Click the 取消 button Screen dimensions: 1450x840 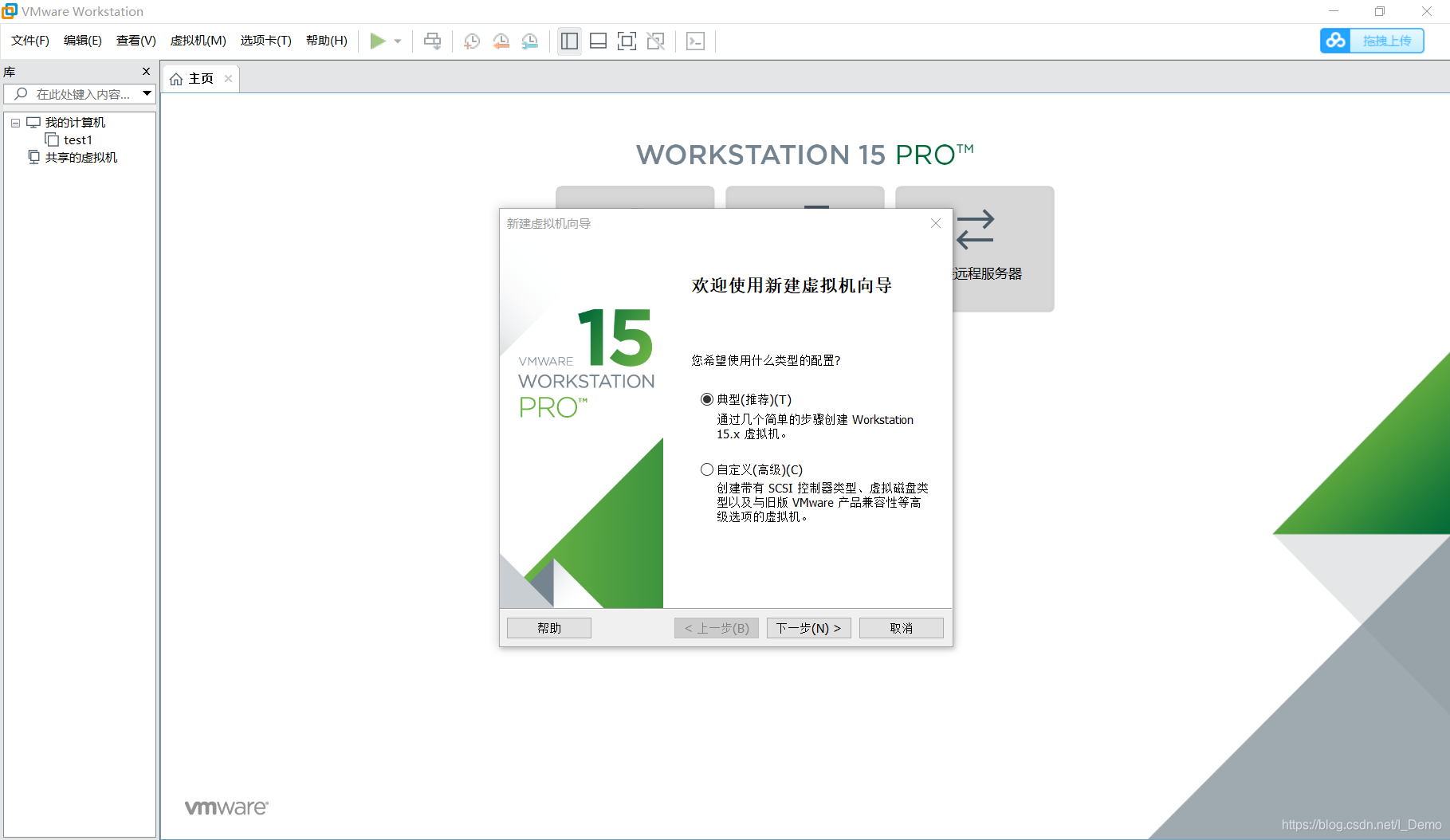tap(902, 628)
